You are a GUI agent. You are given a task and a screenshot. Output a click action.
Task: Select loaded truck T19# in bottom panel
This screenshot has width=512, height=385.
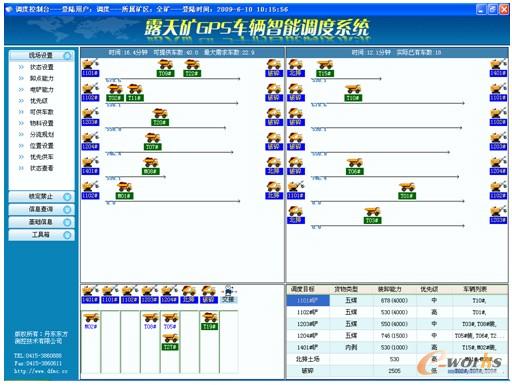coord(210,321)
